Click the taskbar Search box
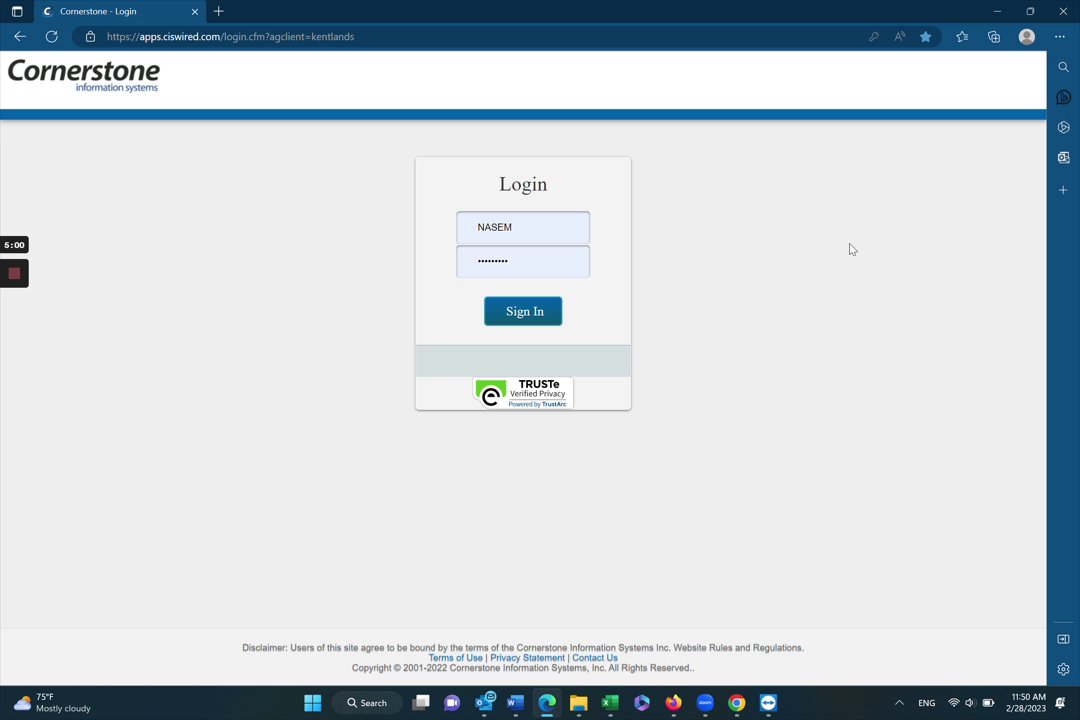This screenshot has height=720, width=1080. coord(366,703)
